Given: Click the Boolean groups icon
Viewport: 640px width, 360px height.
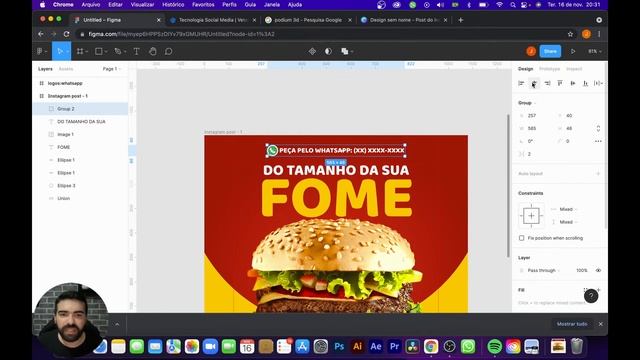Looking at the screenshot, I should [x=345, y=51].
